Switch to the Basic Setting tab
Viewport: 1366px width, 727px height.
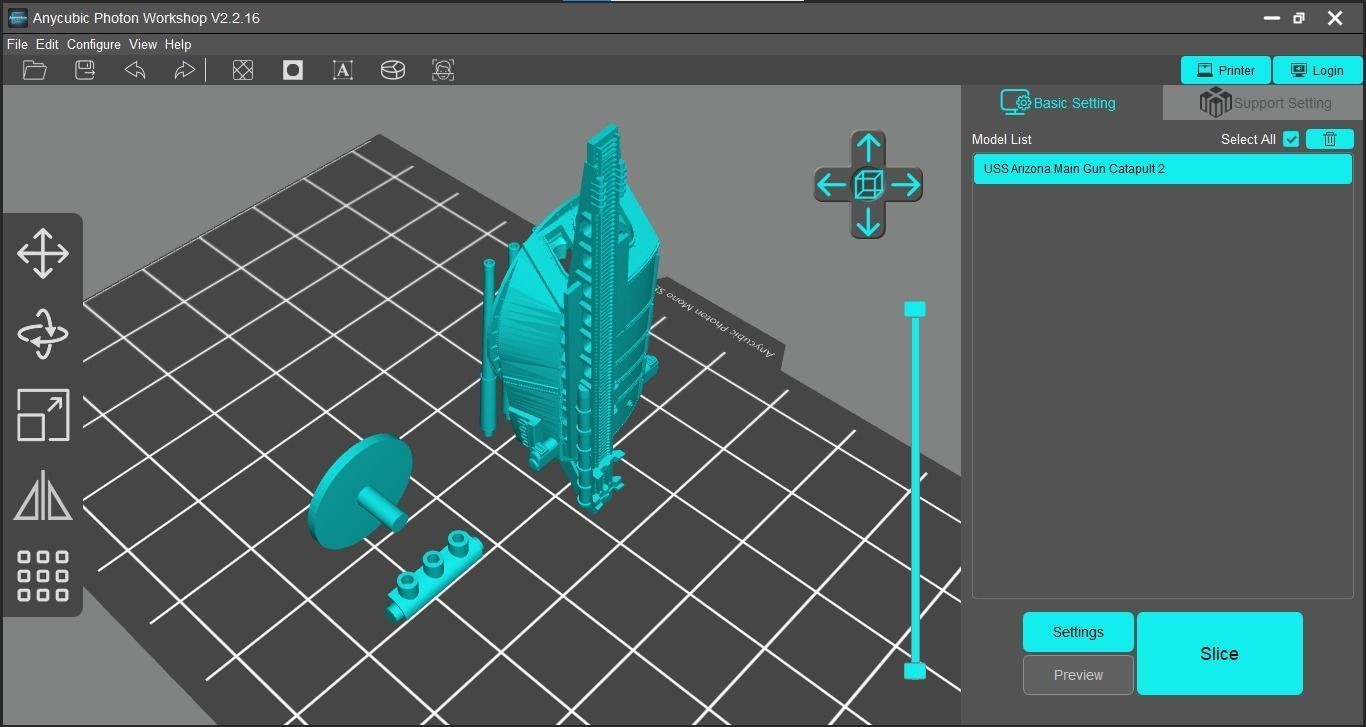1062,103
